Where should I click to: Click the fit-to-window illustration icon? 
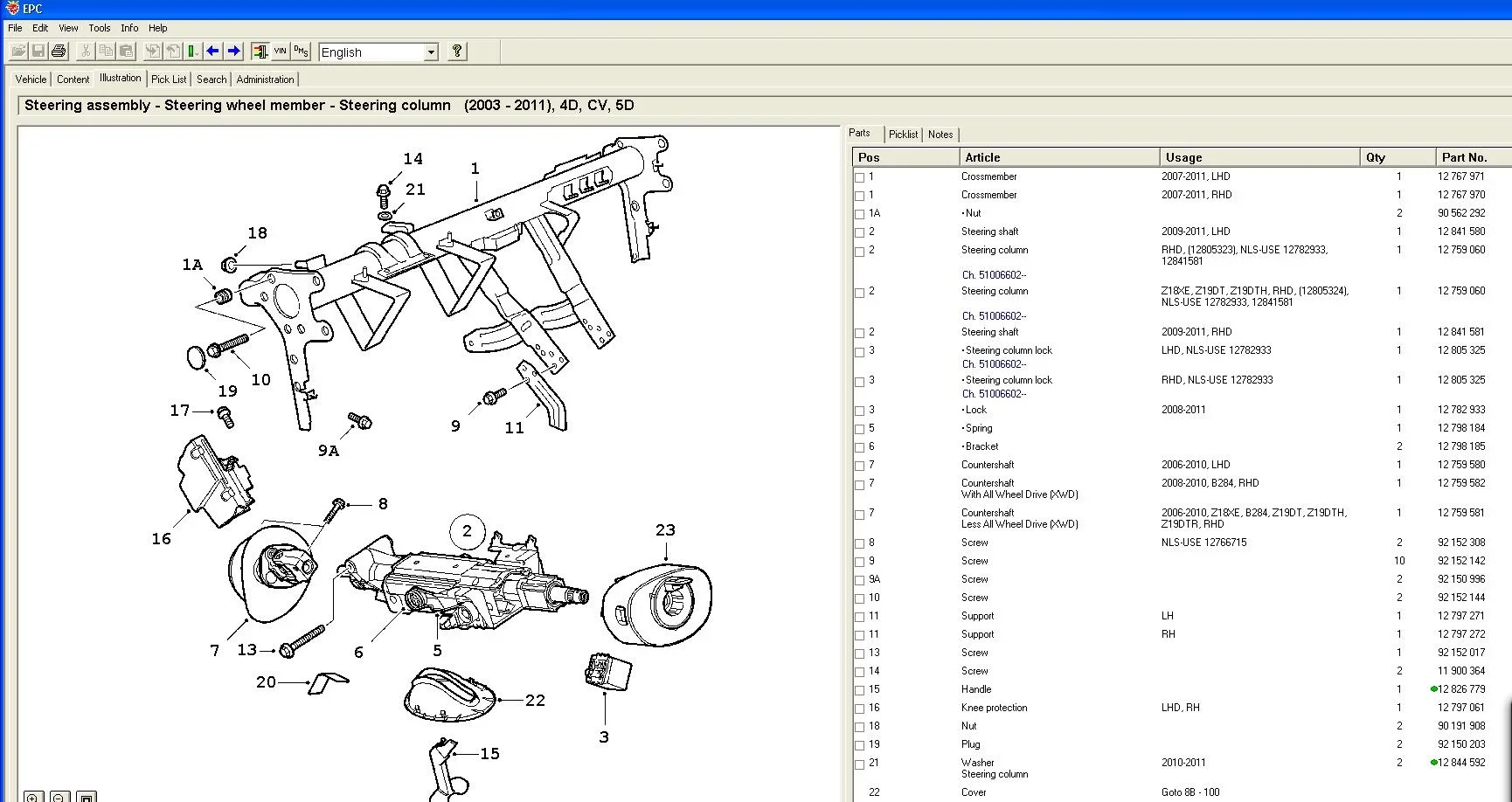(86, 796)
